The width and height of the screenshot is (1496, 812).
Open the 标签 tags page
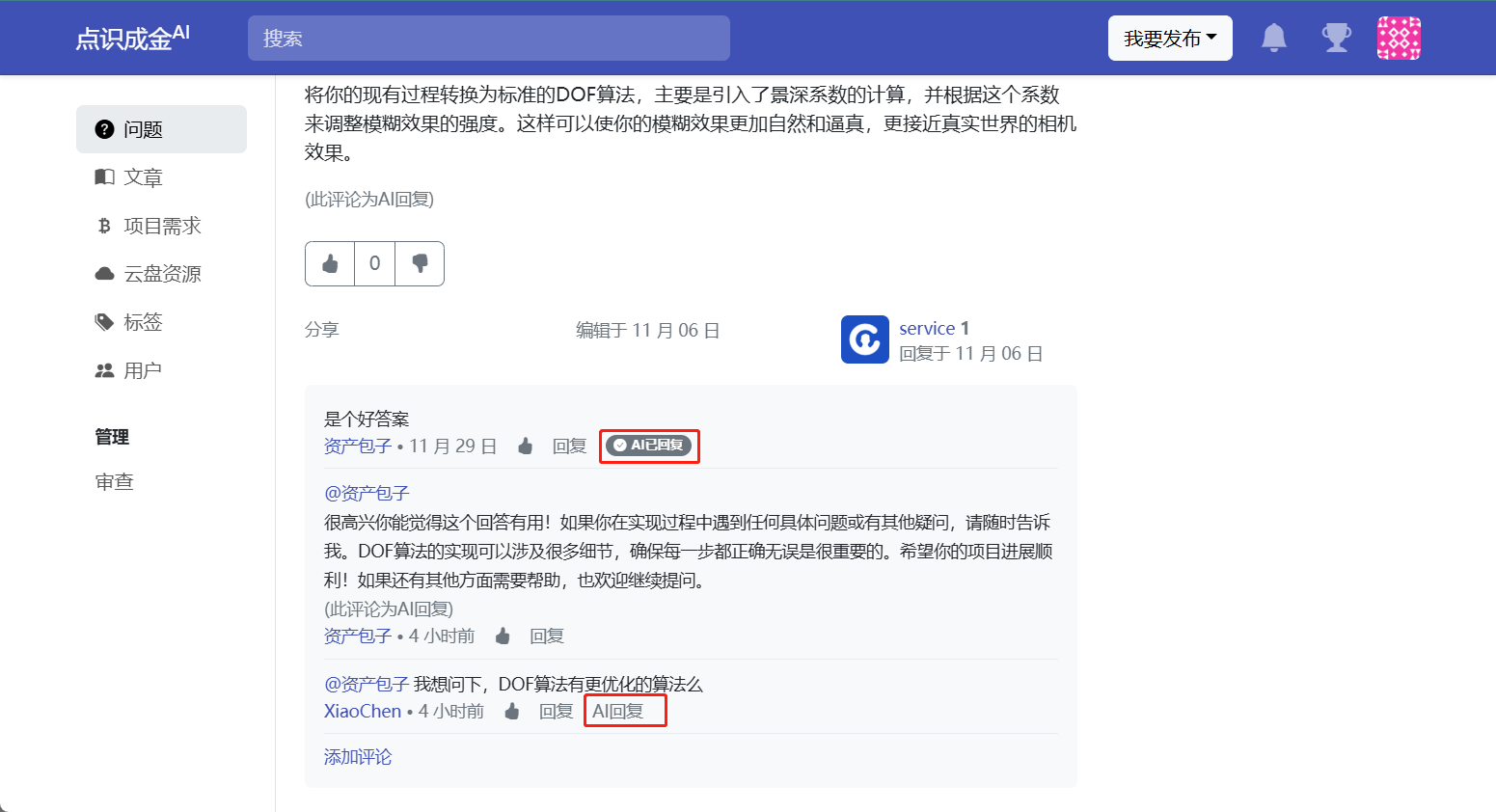(x=143, y=322)
